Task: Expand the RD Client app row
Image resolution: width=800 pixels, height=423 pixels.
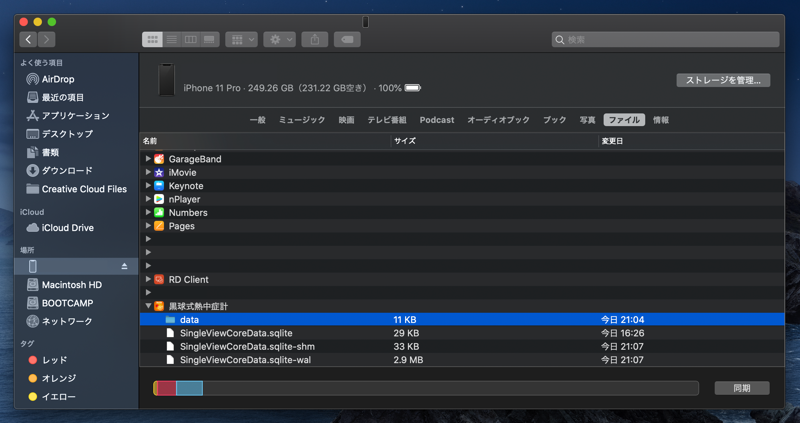Action: coord(148,279)
